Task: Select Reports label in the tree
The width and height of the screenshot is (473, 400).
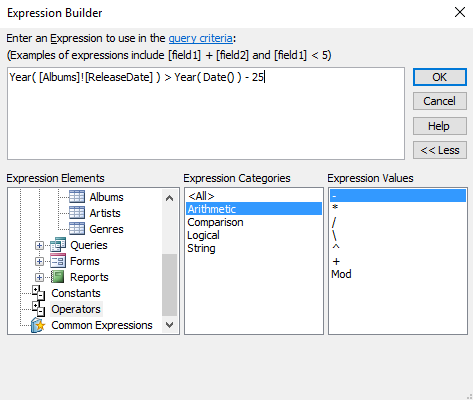Action: 89,277
